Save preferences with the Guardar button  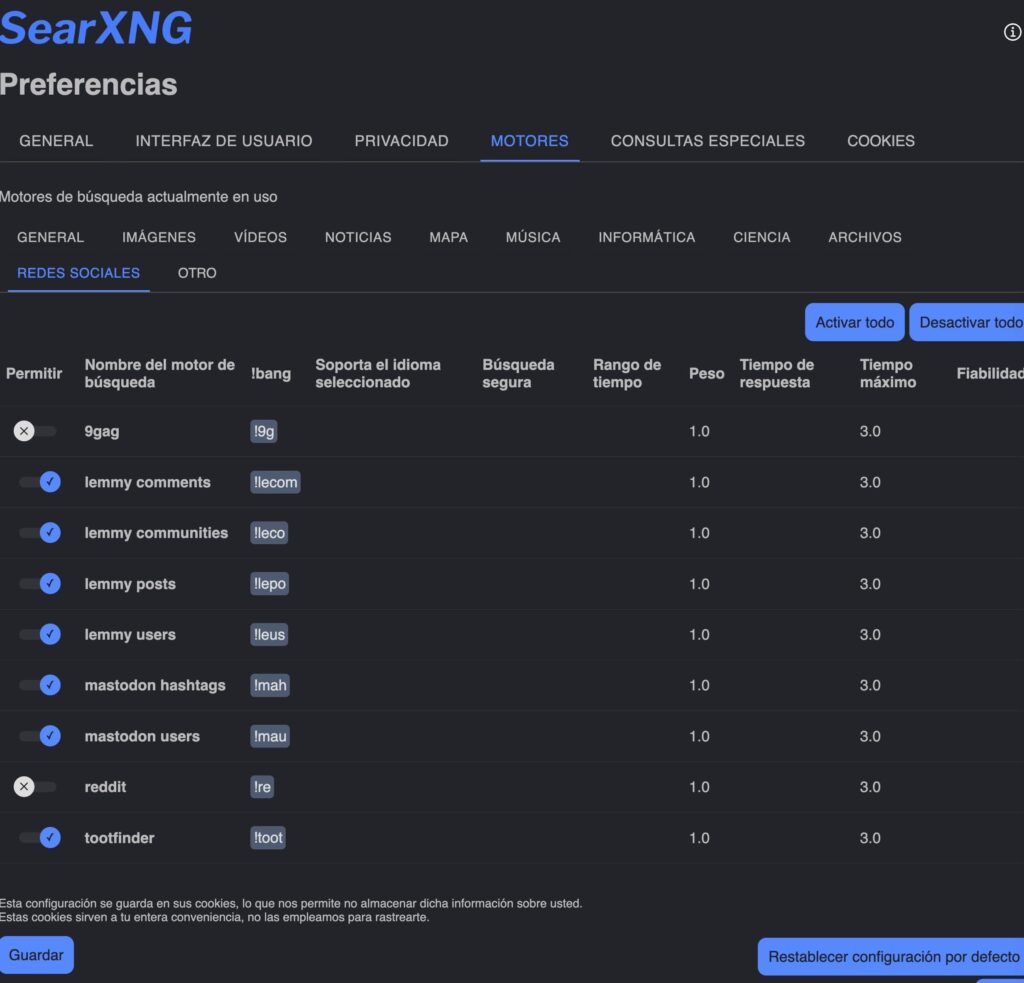tap(36, 954)
